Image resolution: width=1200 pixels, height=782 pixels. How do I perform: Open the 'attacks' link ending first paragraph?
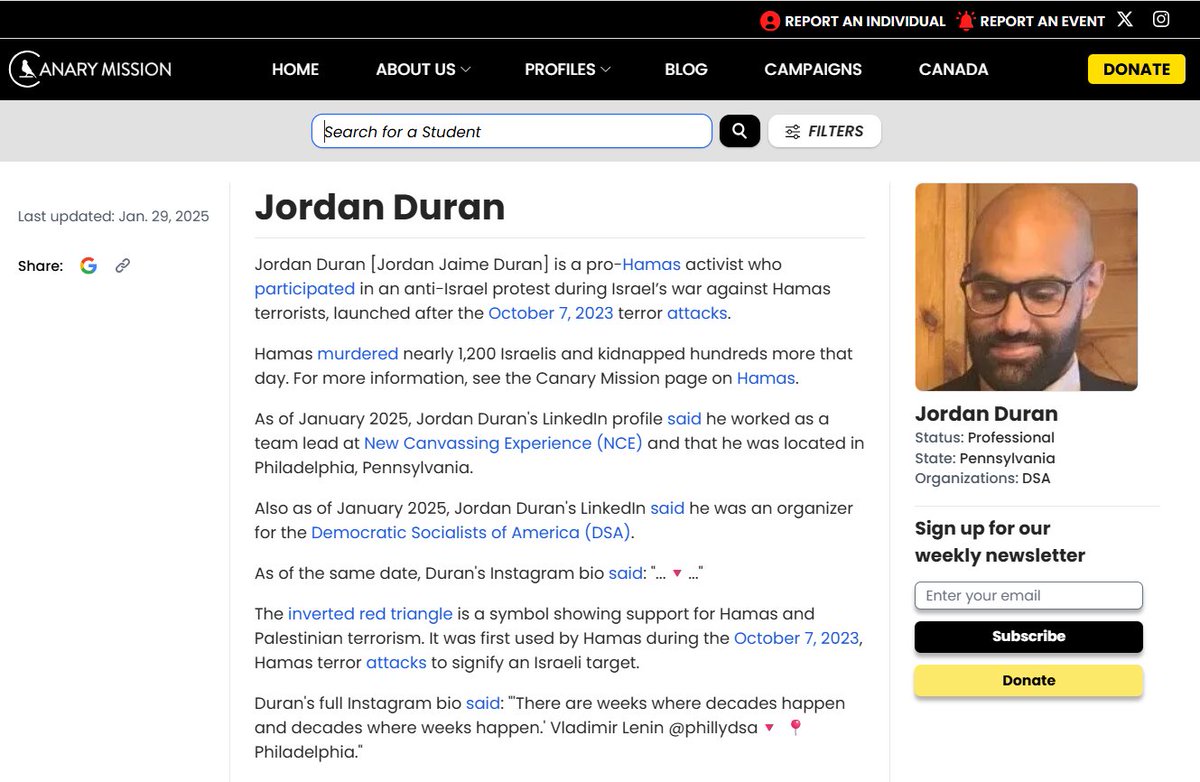(697, 313)
